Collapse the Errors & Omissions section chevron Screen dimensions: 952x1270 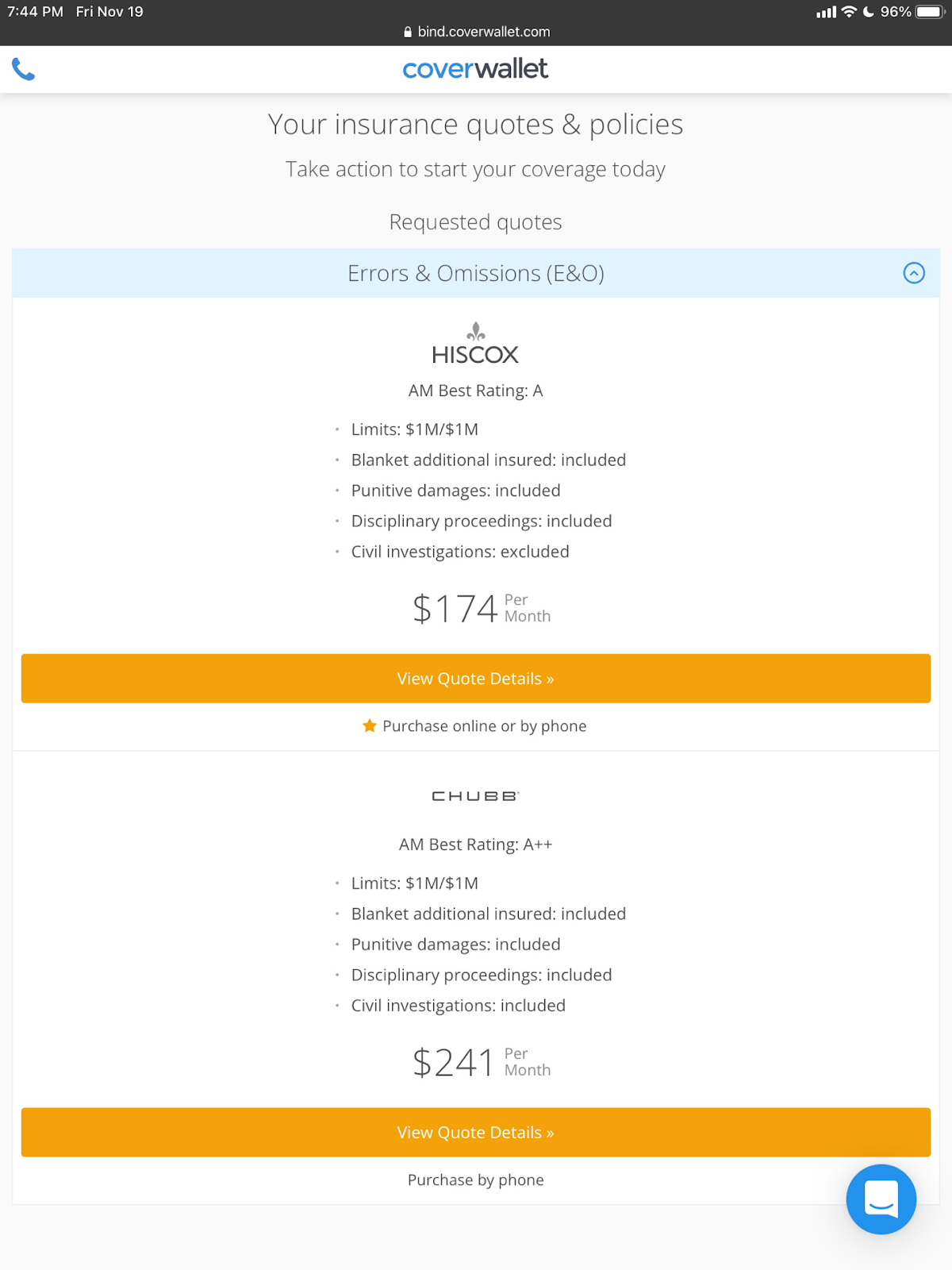click(914, 273)
